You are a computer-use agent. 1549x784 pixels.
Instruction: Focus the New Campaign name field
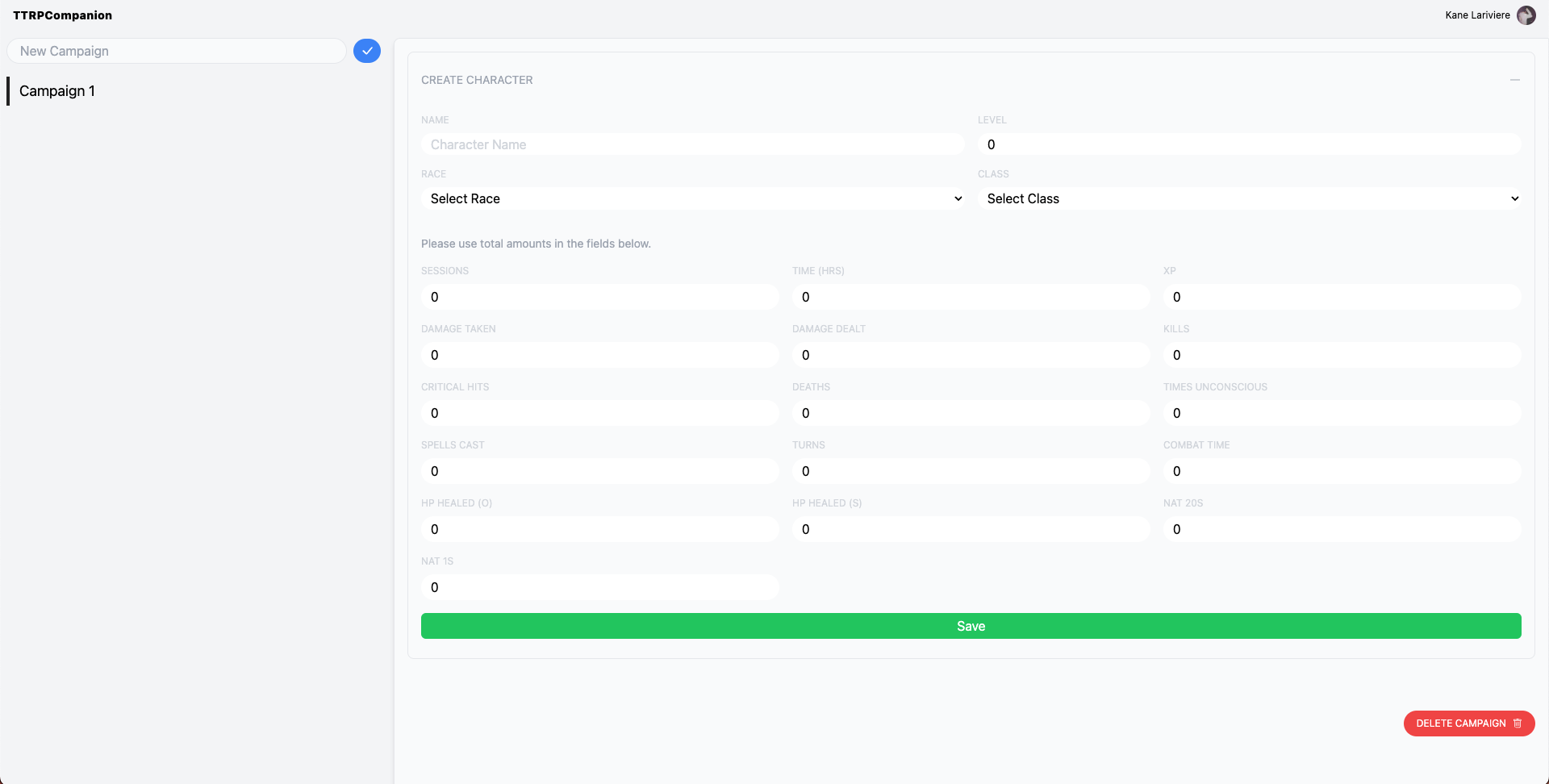click(x=177, y=51)
